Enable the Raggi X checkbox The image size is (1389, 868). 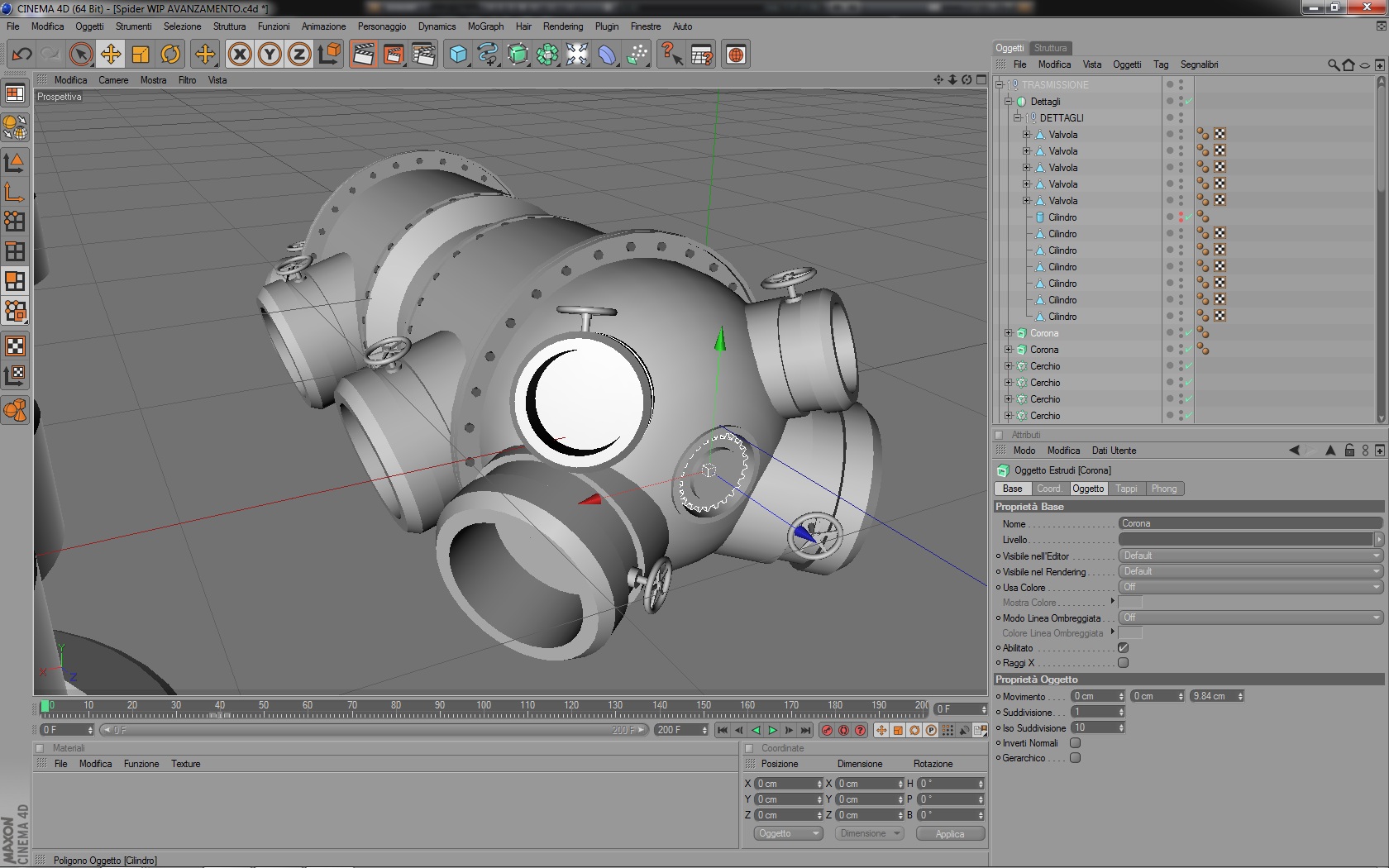click(1123, 663)
